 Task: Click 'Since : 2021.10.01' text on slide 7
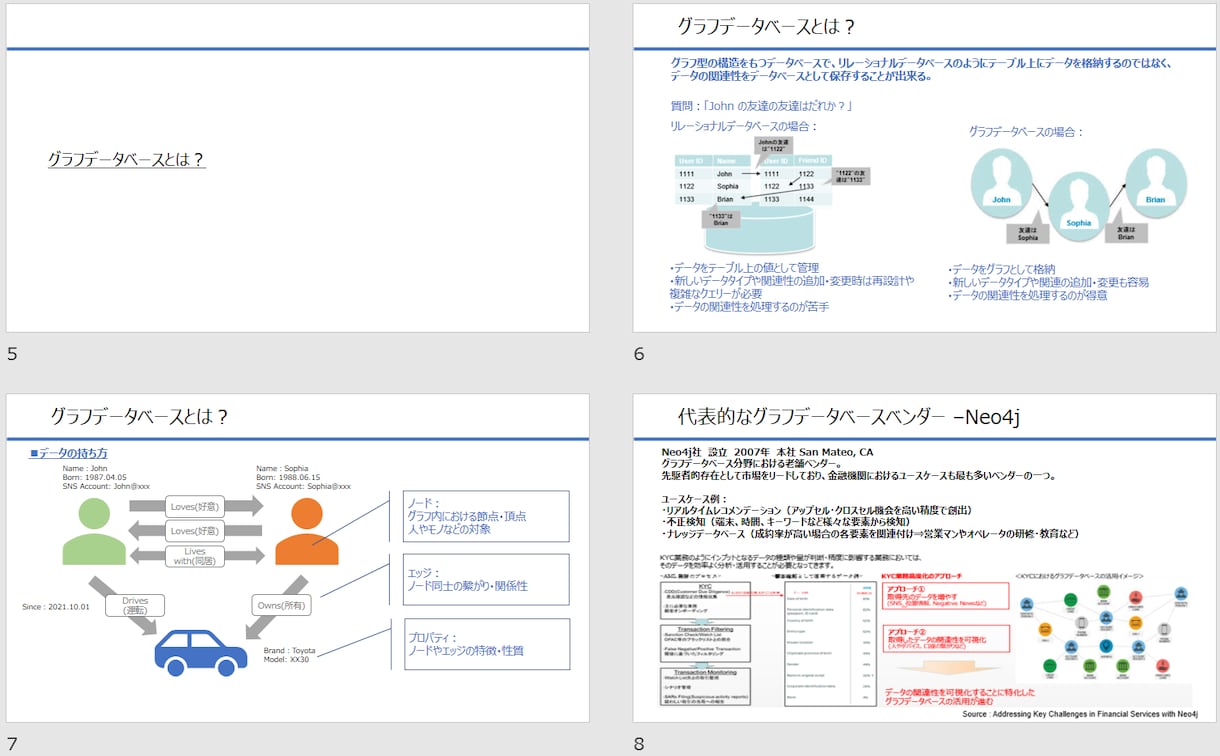[x=56, y=607]
